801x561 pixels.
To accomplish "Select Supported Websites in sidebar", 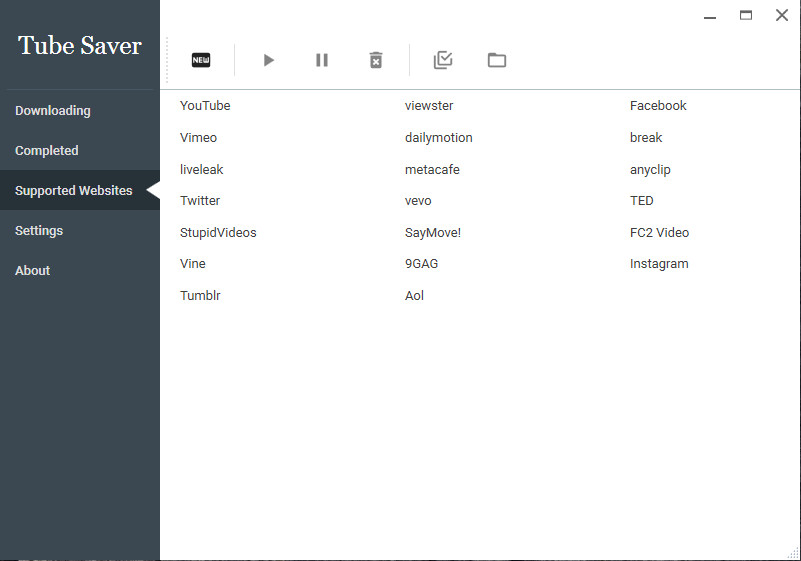I will (x=80, y=190).
